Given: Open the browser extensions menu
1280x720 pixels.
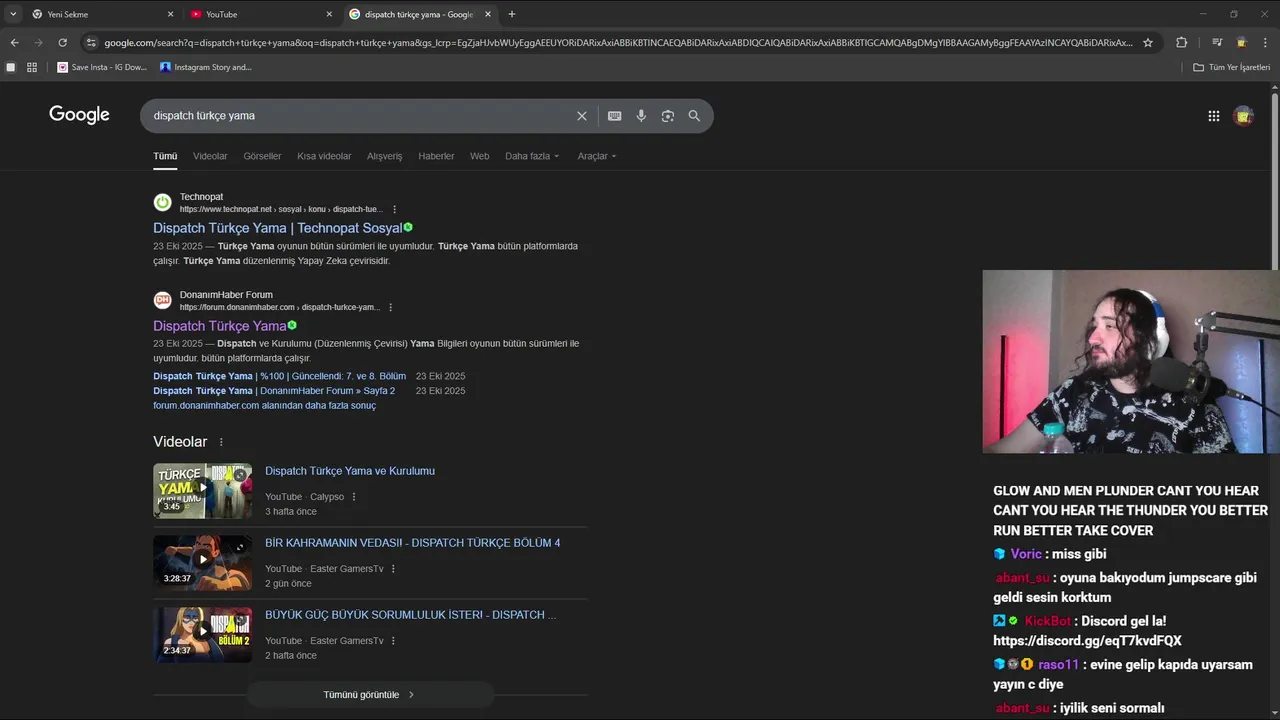Looking at the screenshot, I should (1181, 42).
